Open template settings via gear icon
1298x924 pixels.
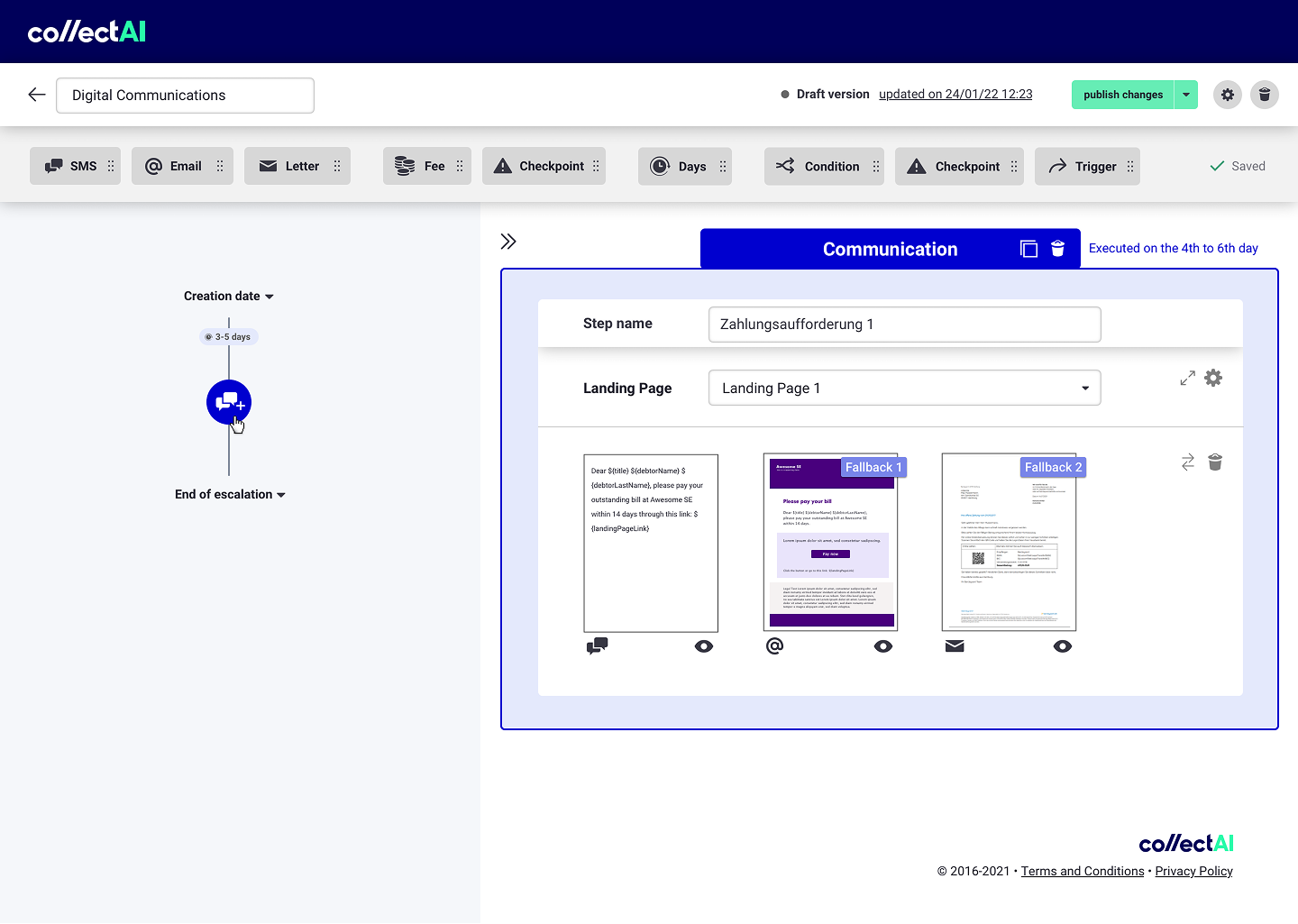tap(1212, 378)
